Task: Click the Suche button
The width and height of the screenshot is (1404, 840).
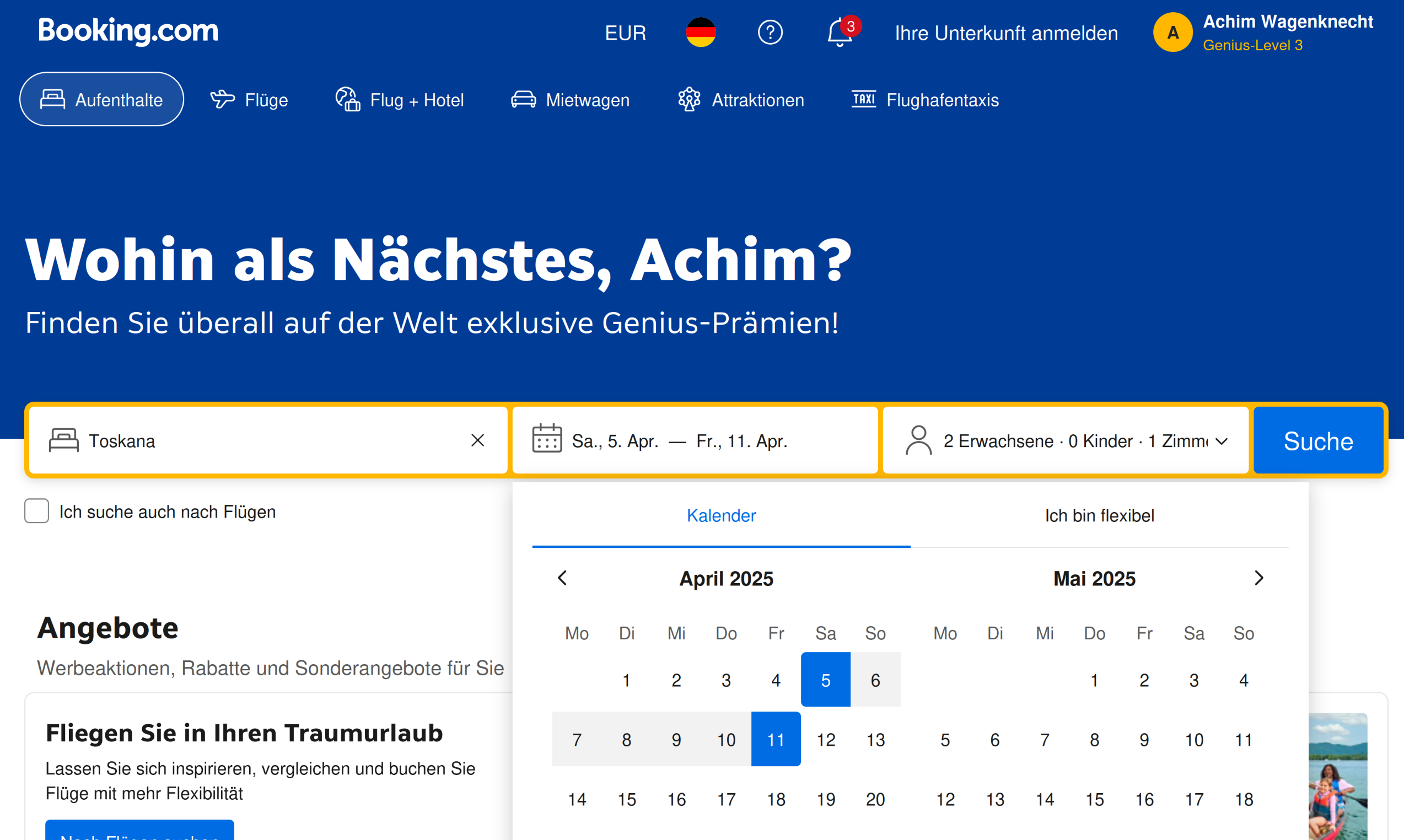Action: pos(1318,440)
